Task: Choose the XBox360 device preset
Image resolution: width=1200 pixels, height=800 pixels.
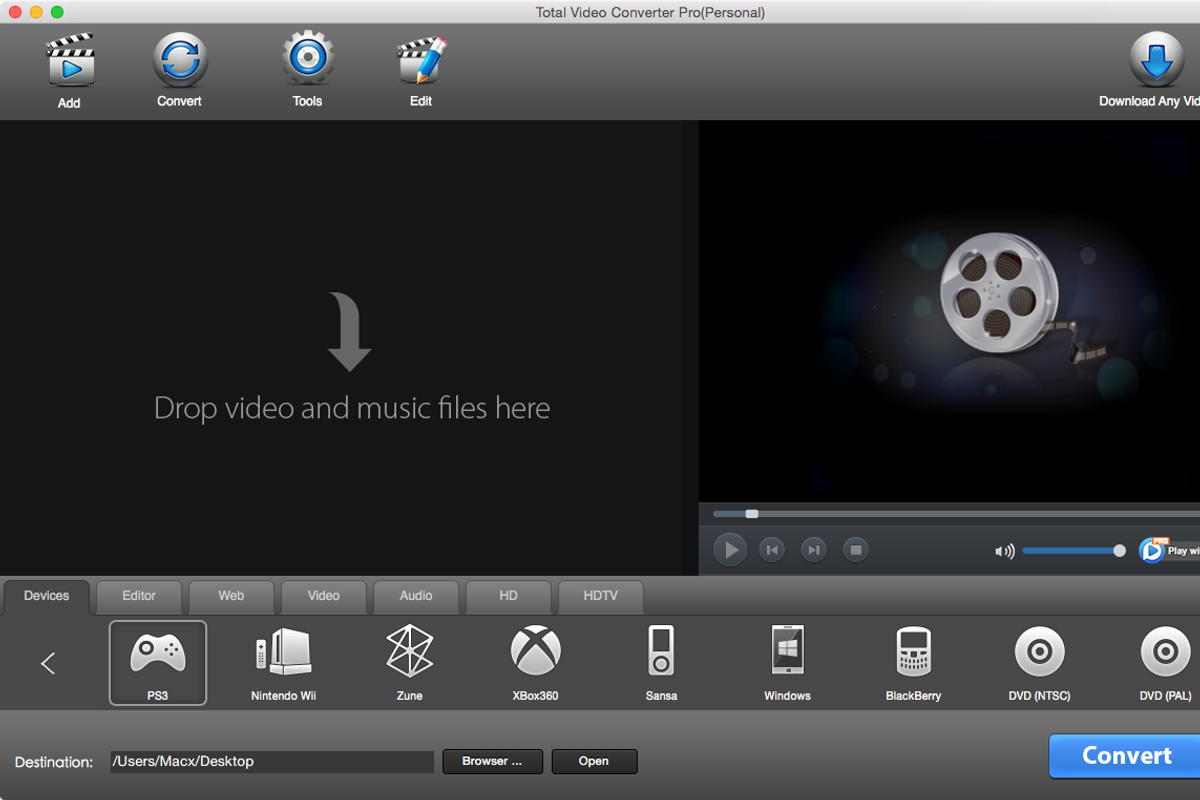Action: [536, 663]
